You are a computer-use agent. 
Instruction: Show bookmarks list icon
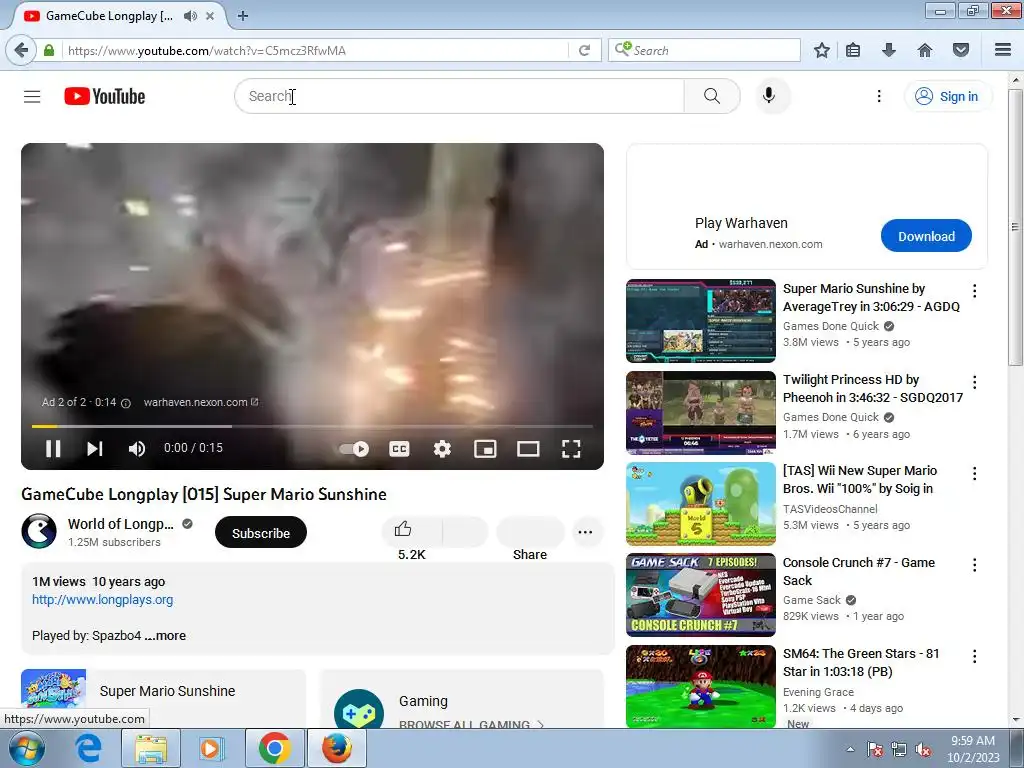tap(853, 50)
